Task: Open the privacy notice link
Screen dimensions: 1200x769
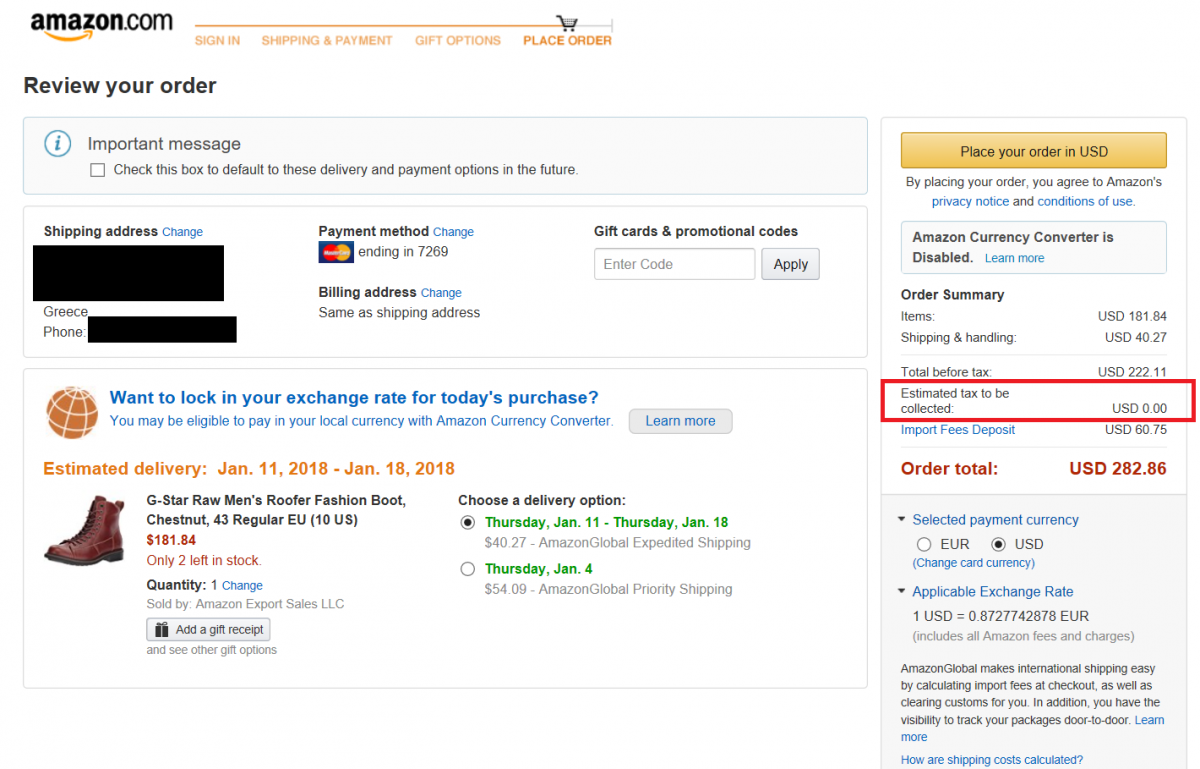Action: tap(970, 201)
